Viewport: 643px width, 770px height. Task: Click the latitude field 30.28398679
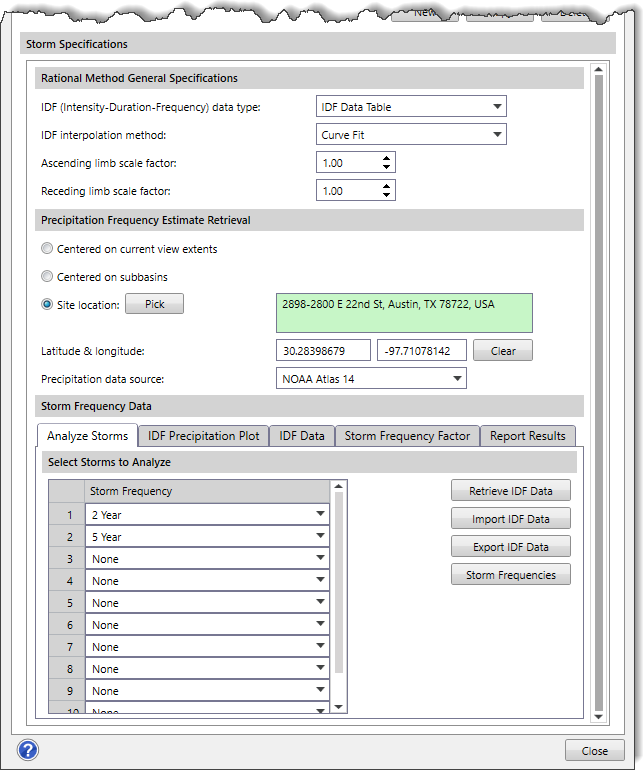[x=323, y=351]
